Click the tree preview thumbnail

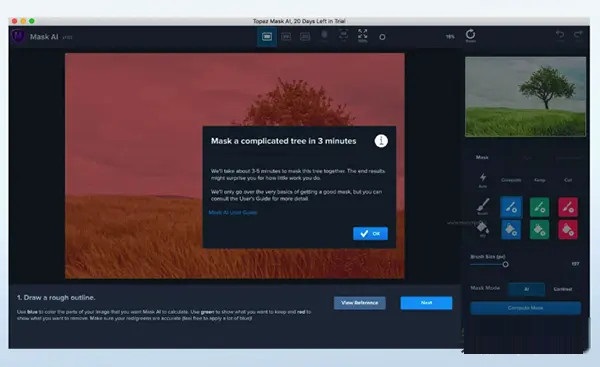525,96
